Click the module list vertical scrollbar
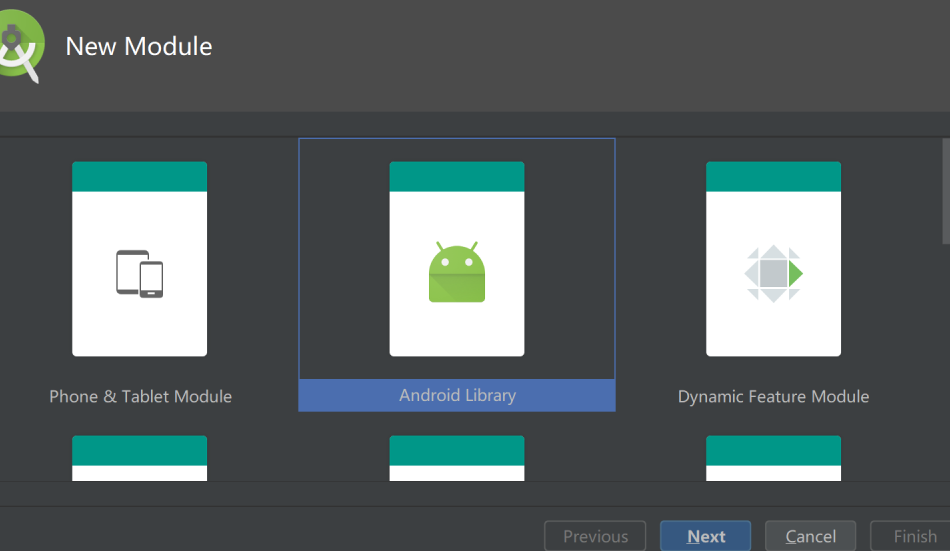This screenshot has height=551, width=950. click(x=946, y=192)
